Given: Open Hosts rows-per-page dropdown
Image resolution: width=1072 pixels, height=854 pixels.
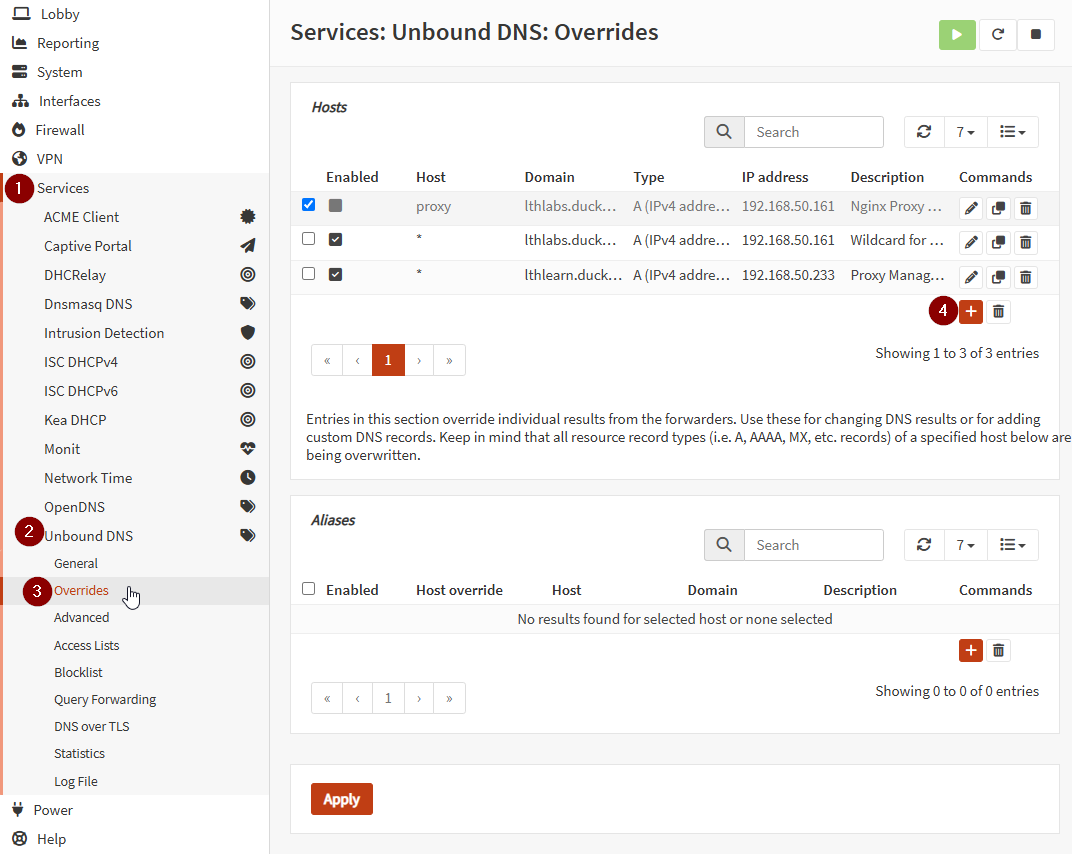Looking at the screenshot, I should click(965, 132).
